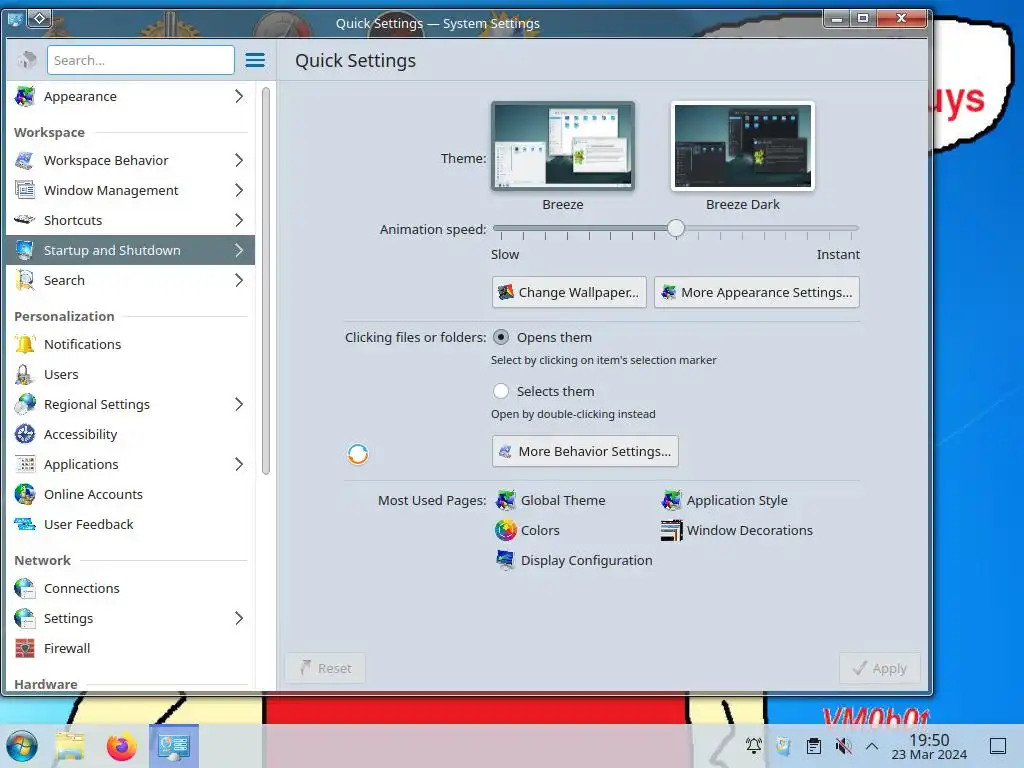1024x768 pixels.
Task: Select the Breeze theme thumbnail
Action: tap(563, 146)
